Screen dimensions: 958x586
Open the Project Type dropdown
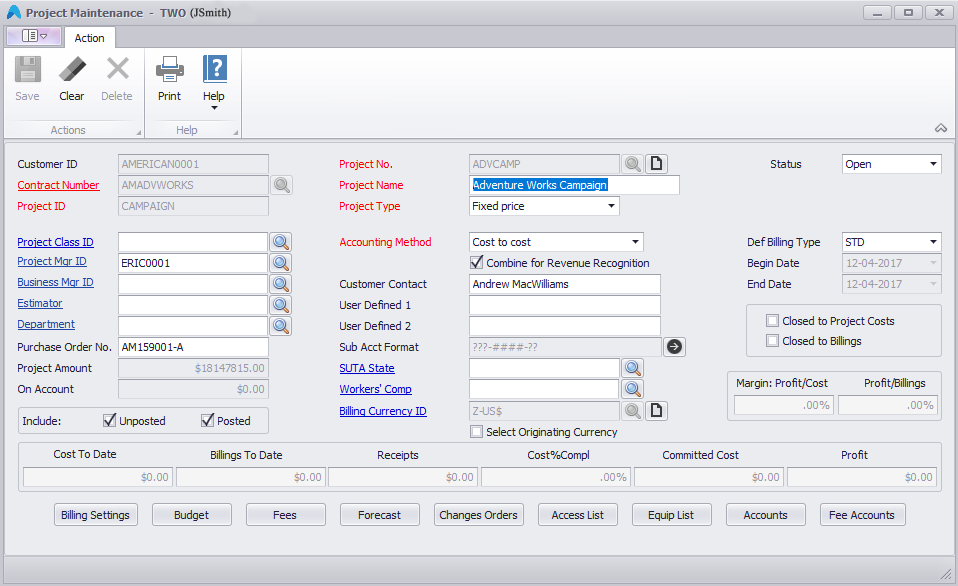click(x=611, y=206)
